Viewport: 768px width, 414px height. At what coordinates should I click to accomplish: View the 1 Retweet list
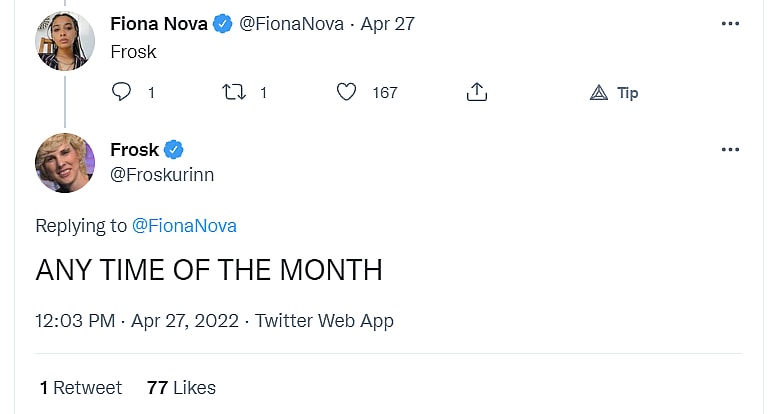(81, 387)
